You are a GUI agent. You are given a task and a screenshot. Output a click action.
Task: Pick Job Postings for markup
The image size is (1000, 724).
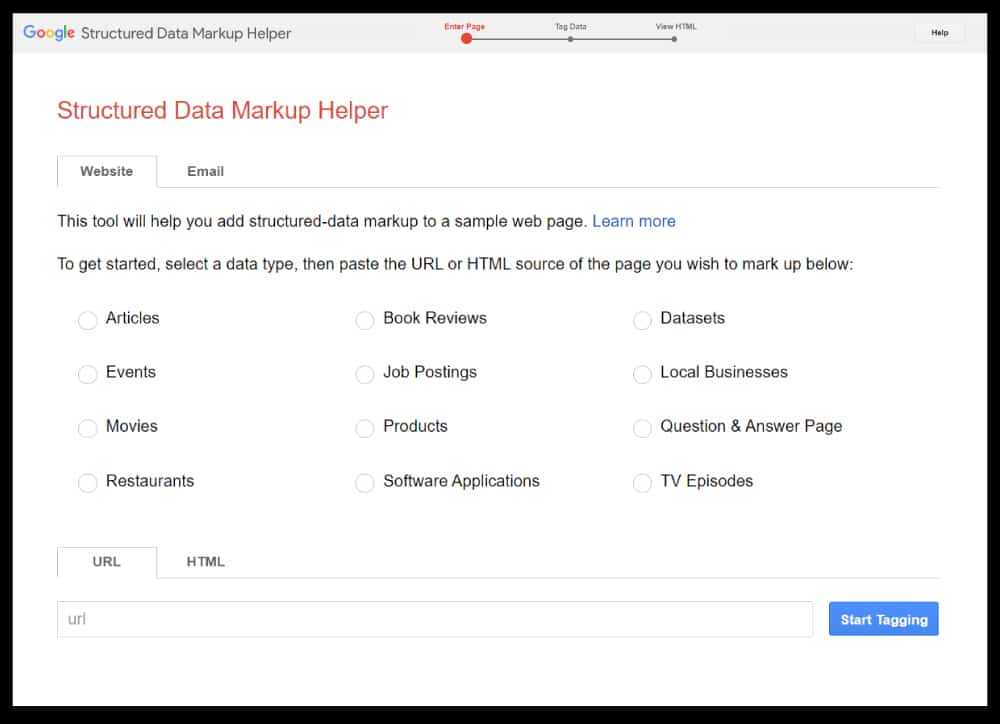point(365,374)
